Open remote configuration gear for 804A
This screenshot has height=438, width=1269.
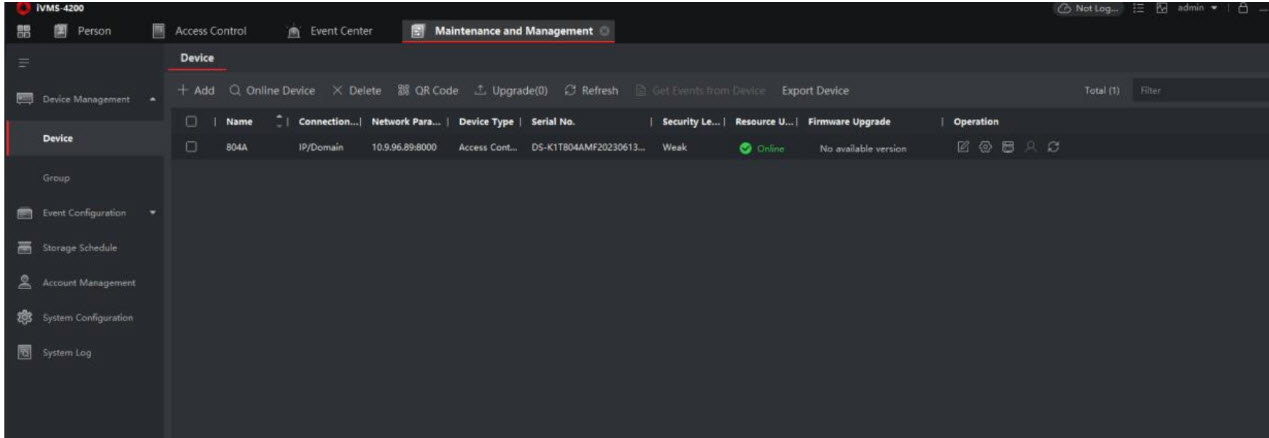(x=984, y=148)
